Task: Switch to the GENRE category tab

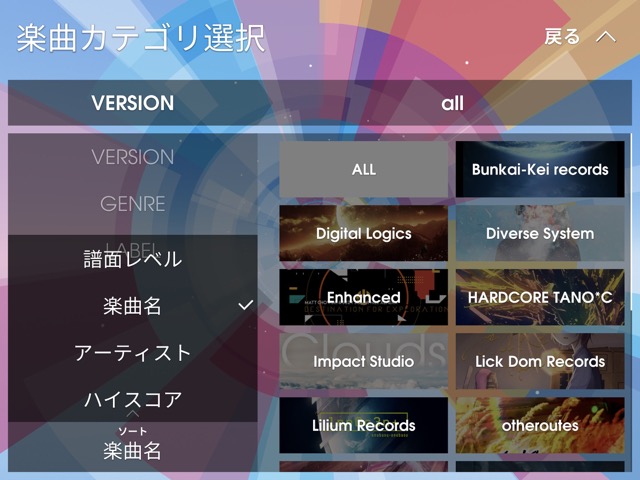Action: (133, 204)
